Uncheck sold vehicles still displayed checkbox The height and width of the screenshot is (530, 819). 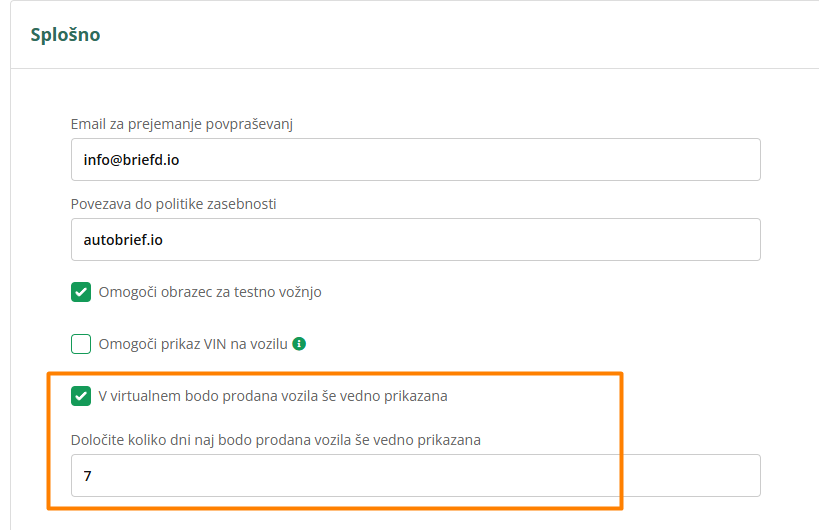pos(81,396)
